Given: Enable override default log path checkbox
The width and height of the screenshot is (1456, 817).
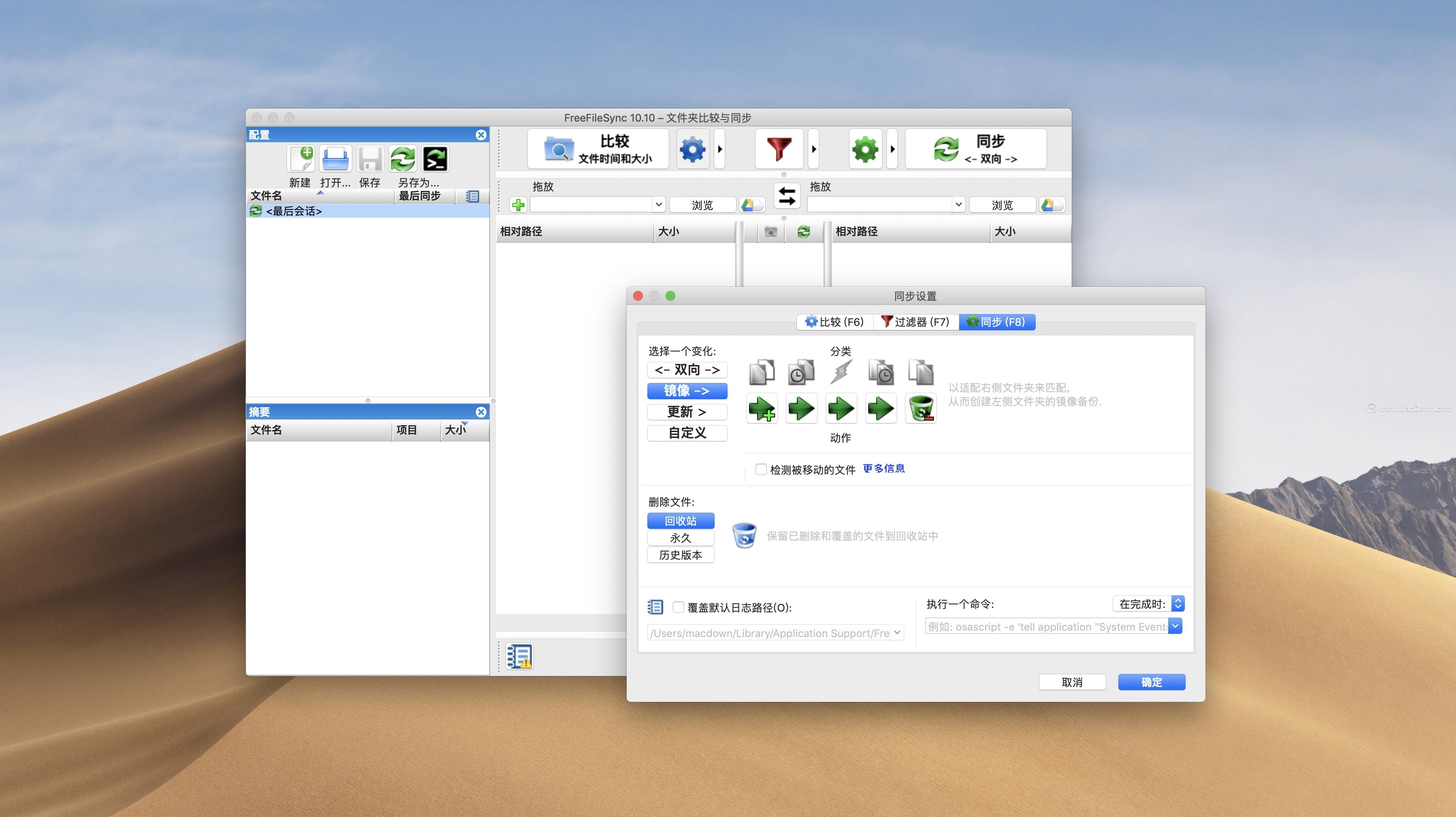Looking at the screenshot, I should tap(678, 607).
